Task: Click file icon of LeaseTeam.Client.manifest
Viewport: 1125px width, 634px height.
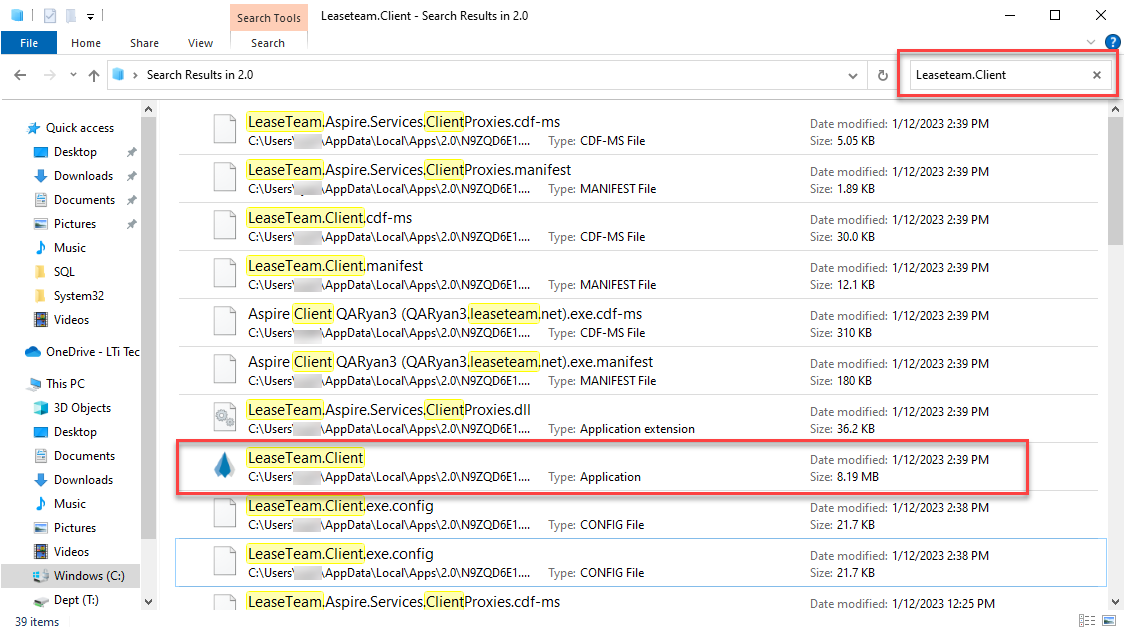Action: 225,273
